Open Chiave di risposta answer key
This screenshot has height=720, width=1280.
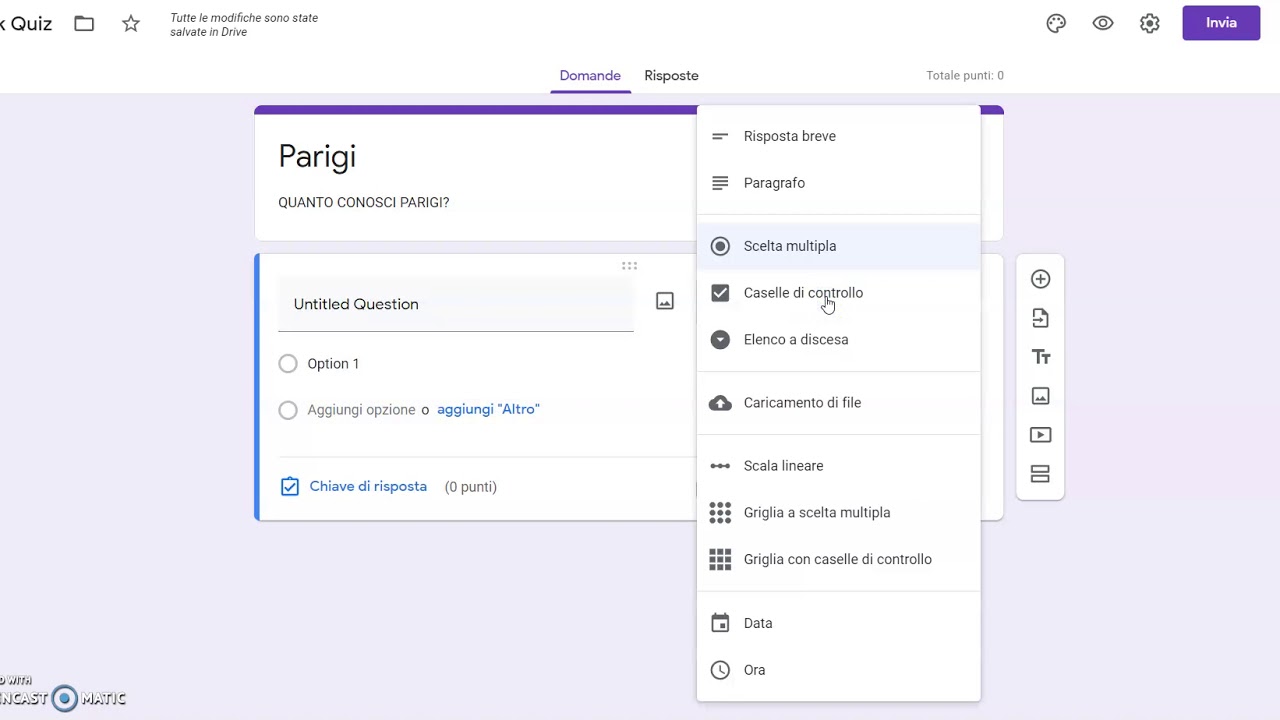point(368,486)
